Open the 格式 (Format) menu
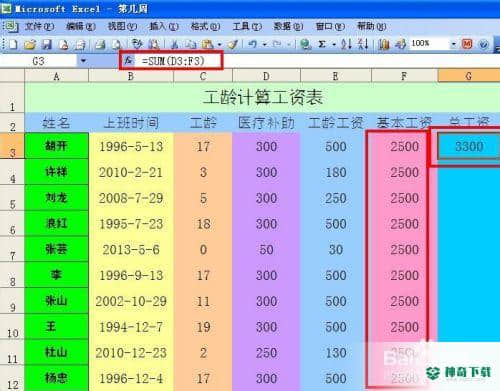 [205, 26]
